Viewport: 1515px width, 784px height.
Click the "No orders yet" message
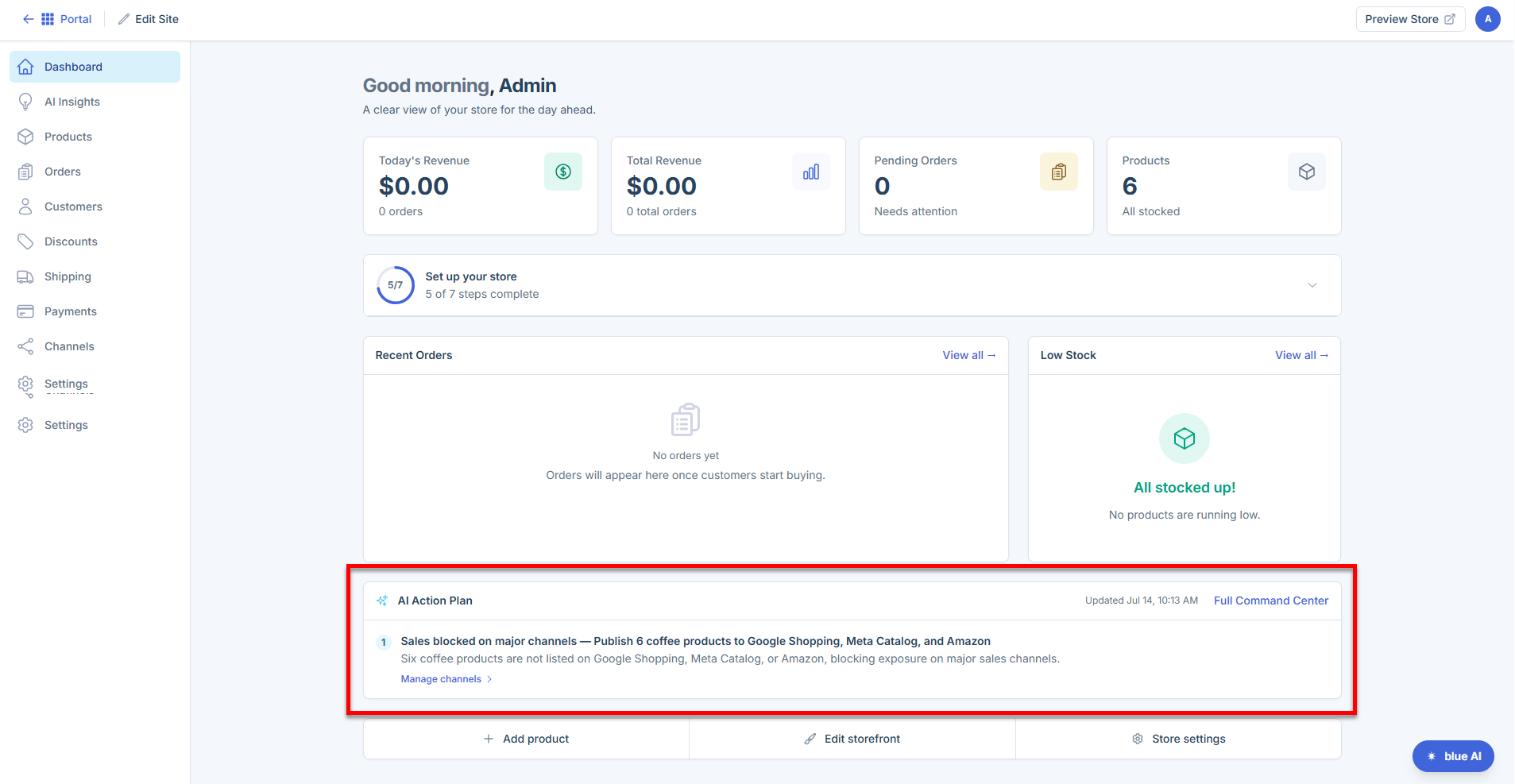pyautogui.click(x=686, y=455)
